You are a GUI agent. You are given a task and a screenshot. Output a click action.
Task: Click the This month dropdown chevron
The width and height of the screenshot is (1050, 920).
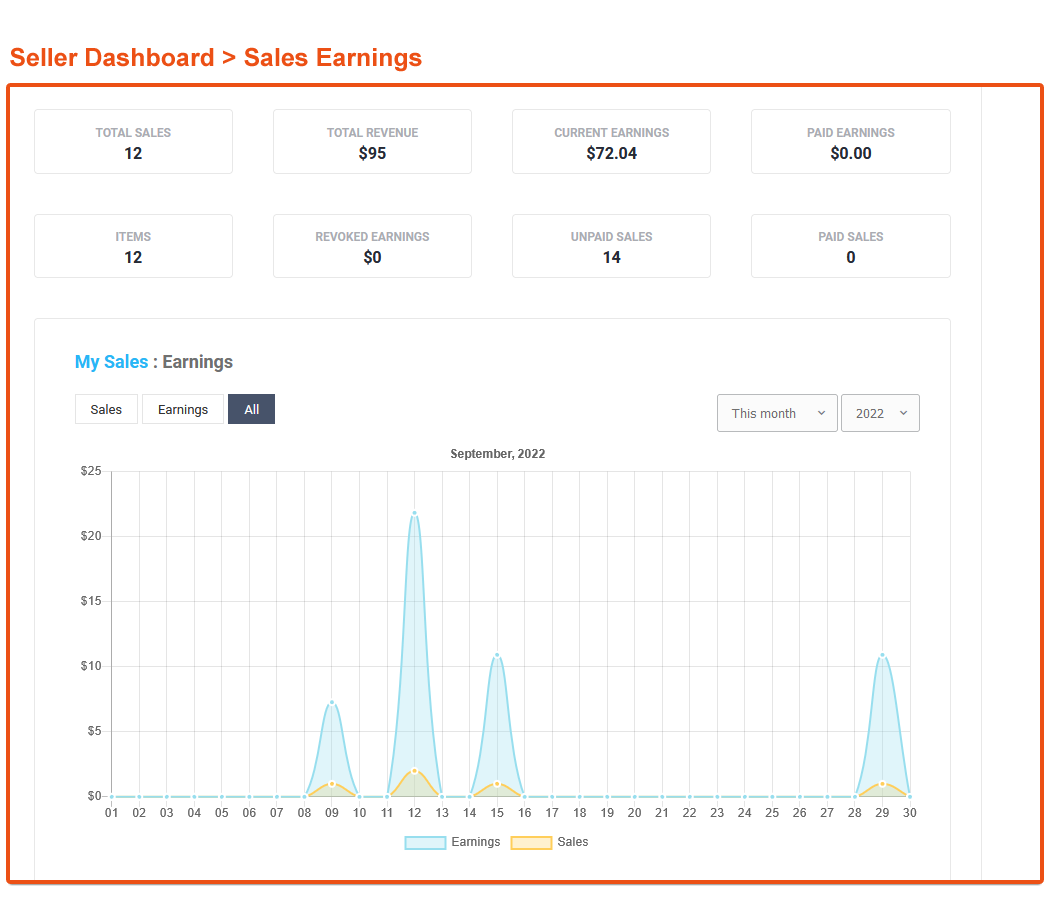pyautogui.click(x=822, y=413)
